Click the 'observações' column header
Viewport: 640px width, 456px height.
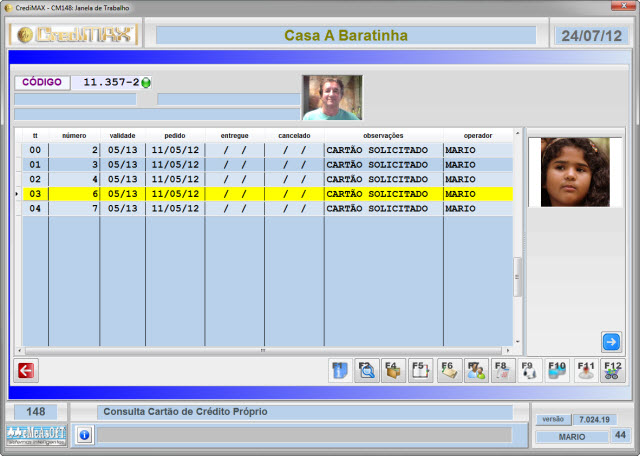[383, 135]
